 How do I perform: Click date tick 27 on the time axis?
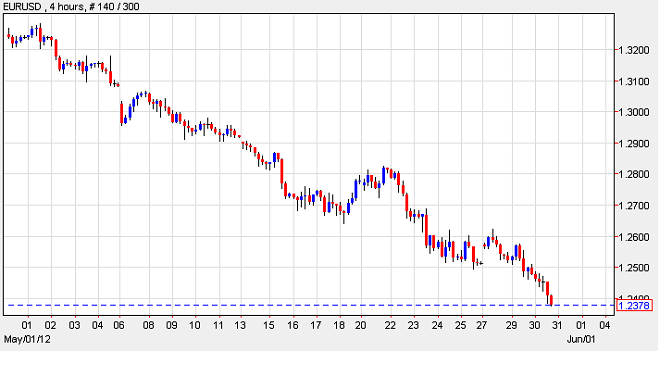click(x=482, y=326)
